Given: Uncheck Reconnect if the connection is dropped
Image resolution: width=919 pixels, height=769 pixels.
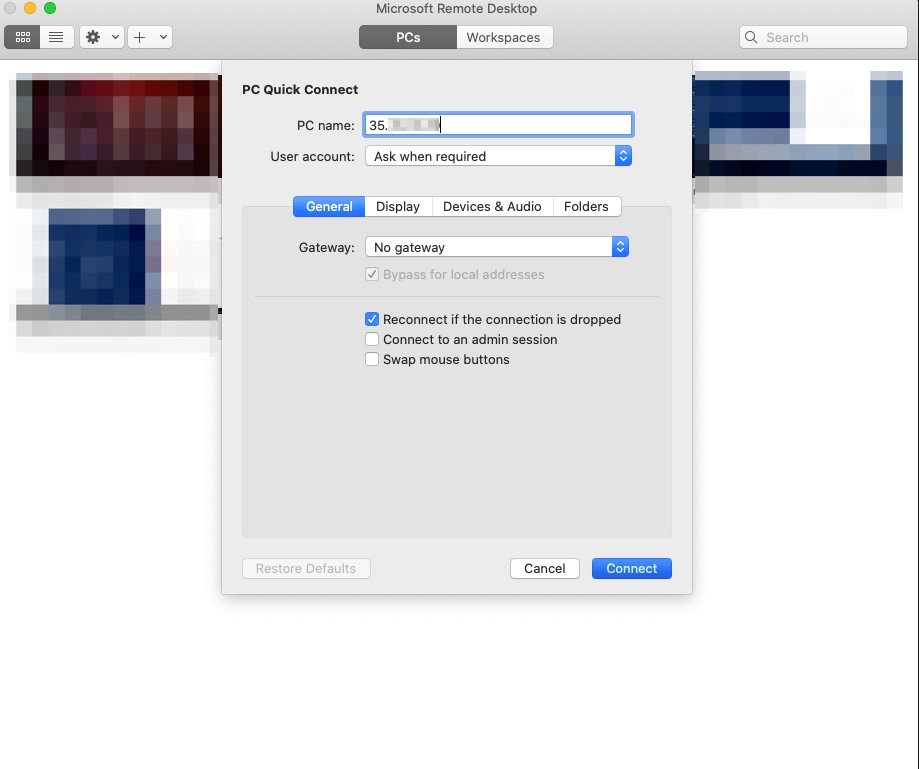Looking at the screenshot, I should 372,319.
